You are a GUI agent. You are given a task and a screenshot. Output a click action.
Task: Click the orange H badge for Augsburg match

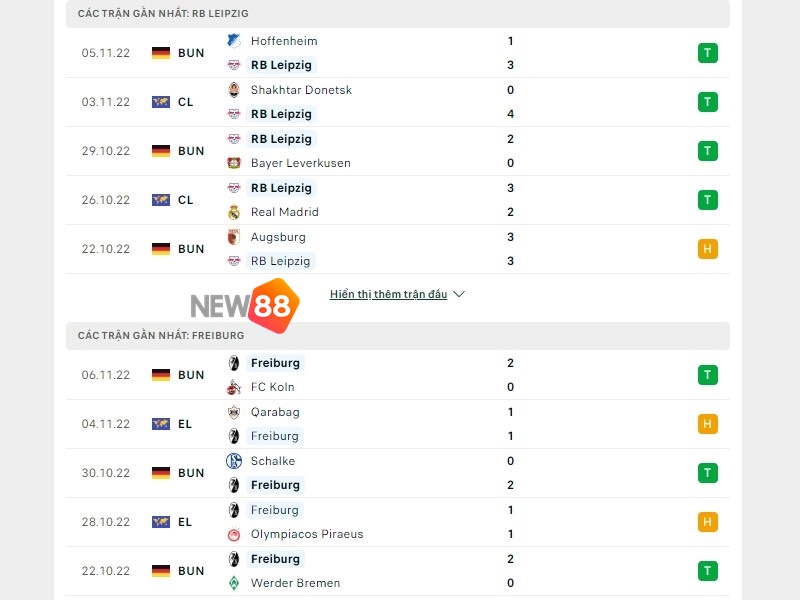708,249
